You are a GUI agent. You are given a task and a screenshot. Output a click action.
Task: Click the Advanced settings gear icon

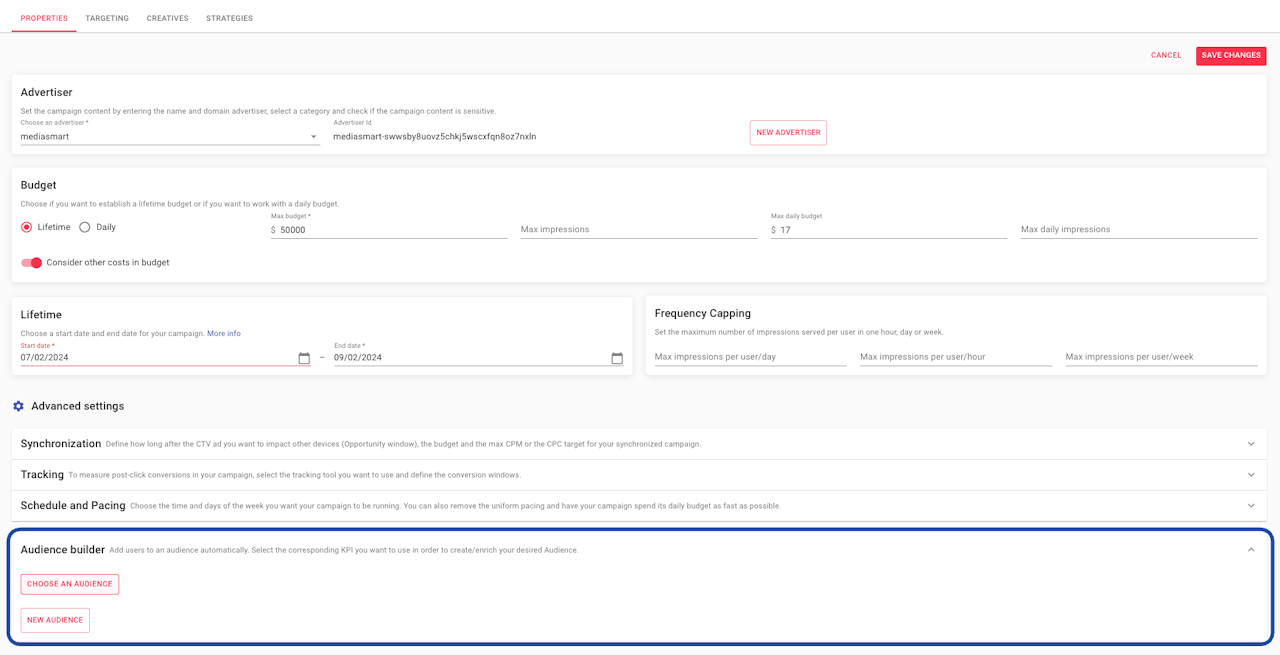click(18, 406)
